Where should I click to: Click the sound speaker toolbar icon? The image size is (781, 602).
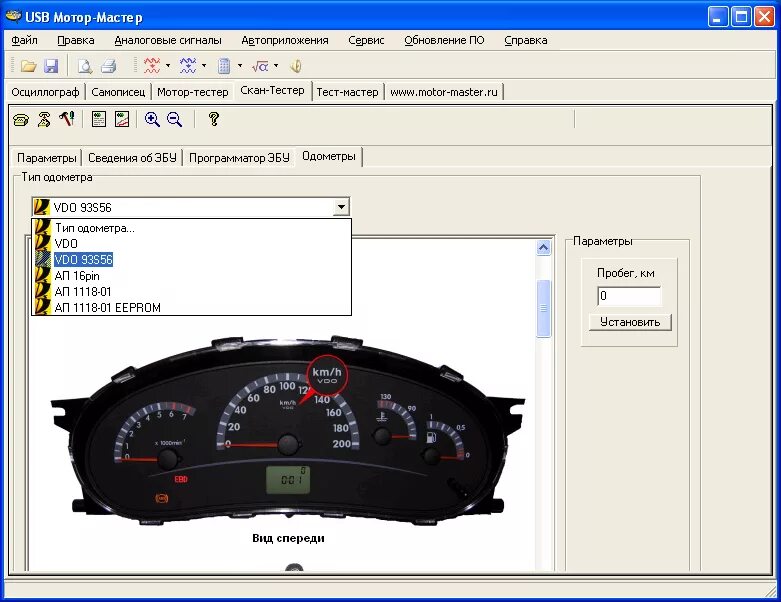point(296,66)
